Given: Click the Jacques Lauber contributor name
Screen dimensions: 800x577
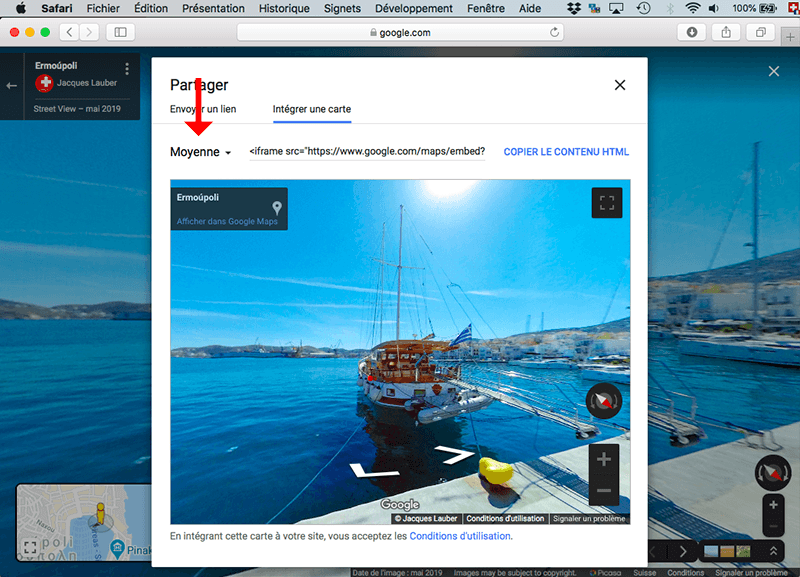Looking at the screenshot, I should [87, 83].
